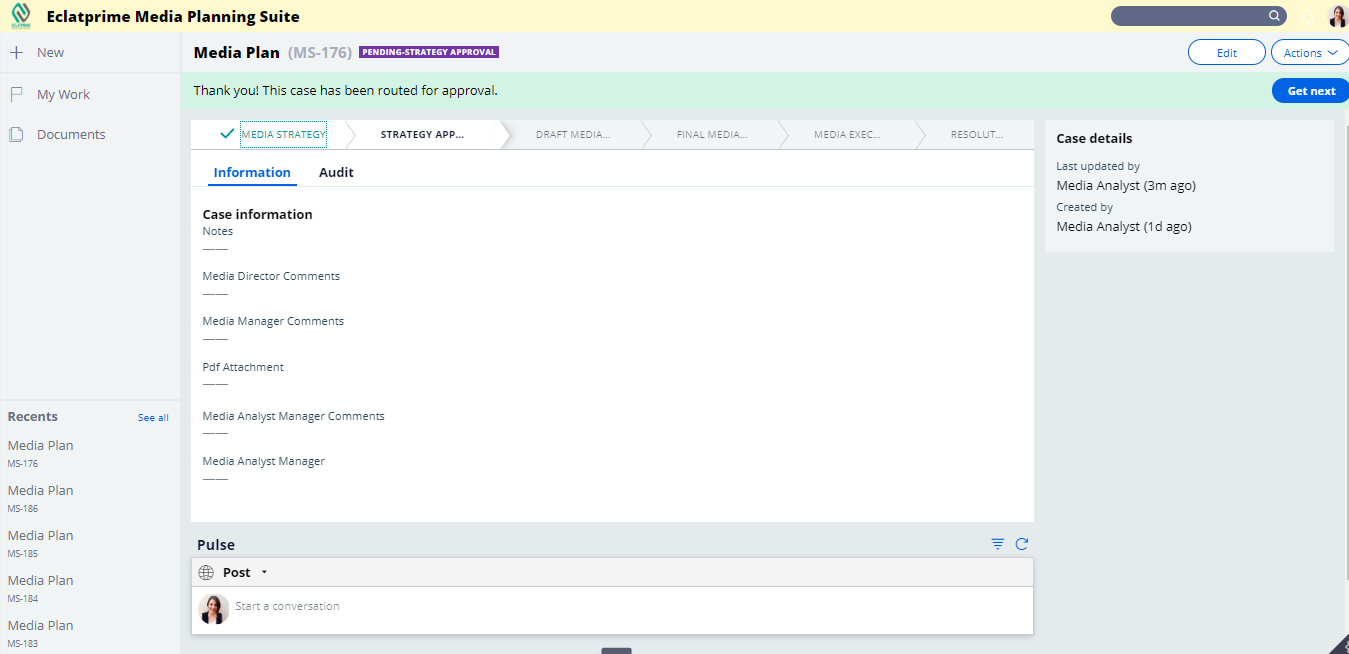
Task: Click the Pending-Strategy Approval status badge
Action: click(428, 52)
